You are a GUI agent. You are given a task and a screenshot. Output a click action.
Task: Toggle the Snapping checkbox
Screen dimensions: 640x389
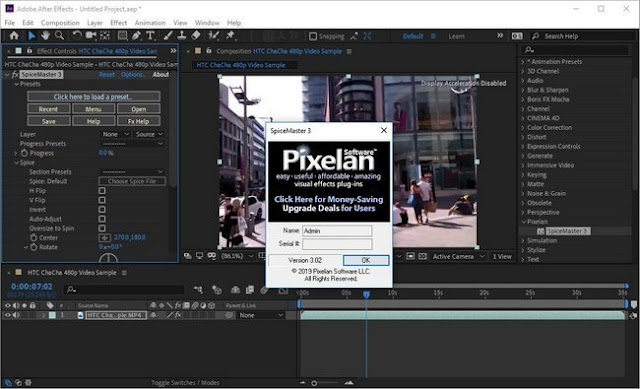pyautogui.click(x=313, y=36)
